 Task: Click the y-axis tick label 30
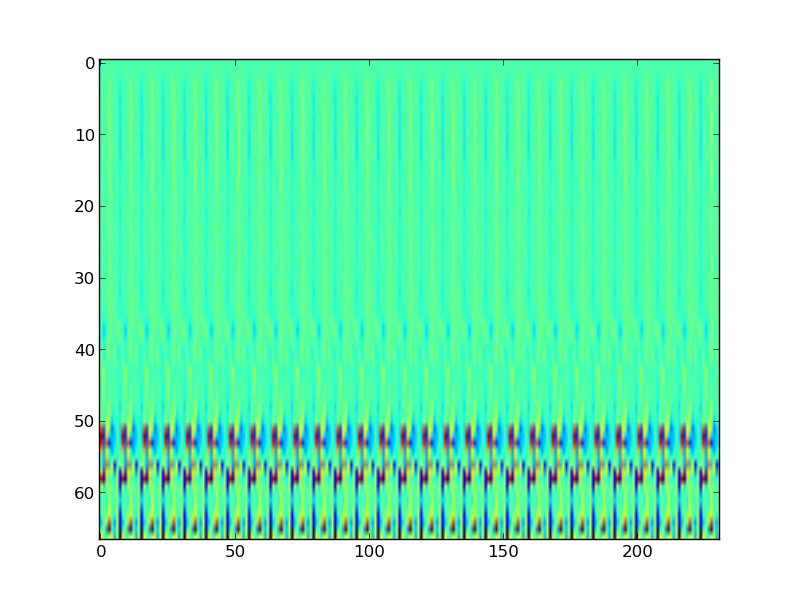pos(84,278)
